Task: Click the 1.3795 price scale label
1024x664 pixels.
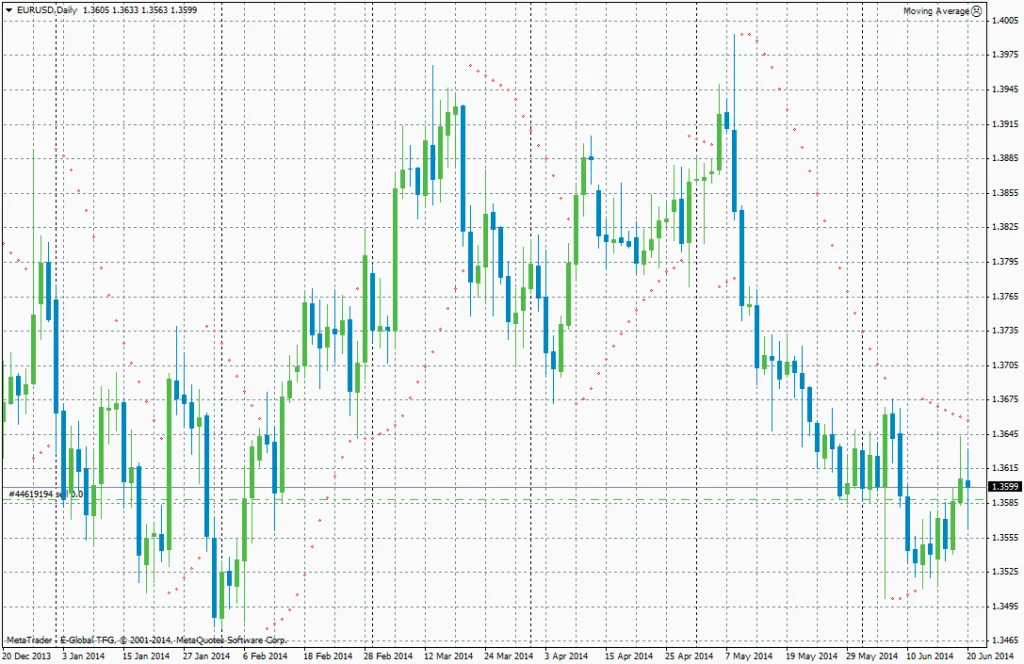Action: 1005,262
